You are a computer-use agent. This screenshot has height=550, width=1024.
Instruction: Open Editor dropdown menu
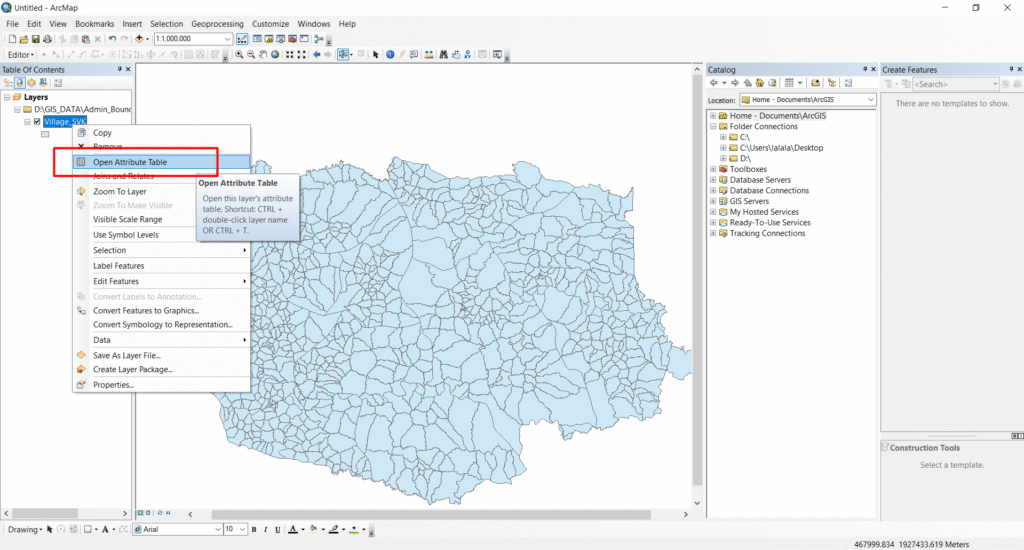[x=20, y=55]
